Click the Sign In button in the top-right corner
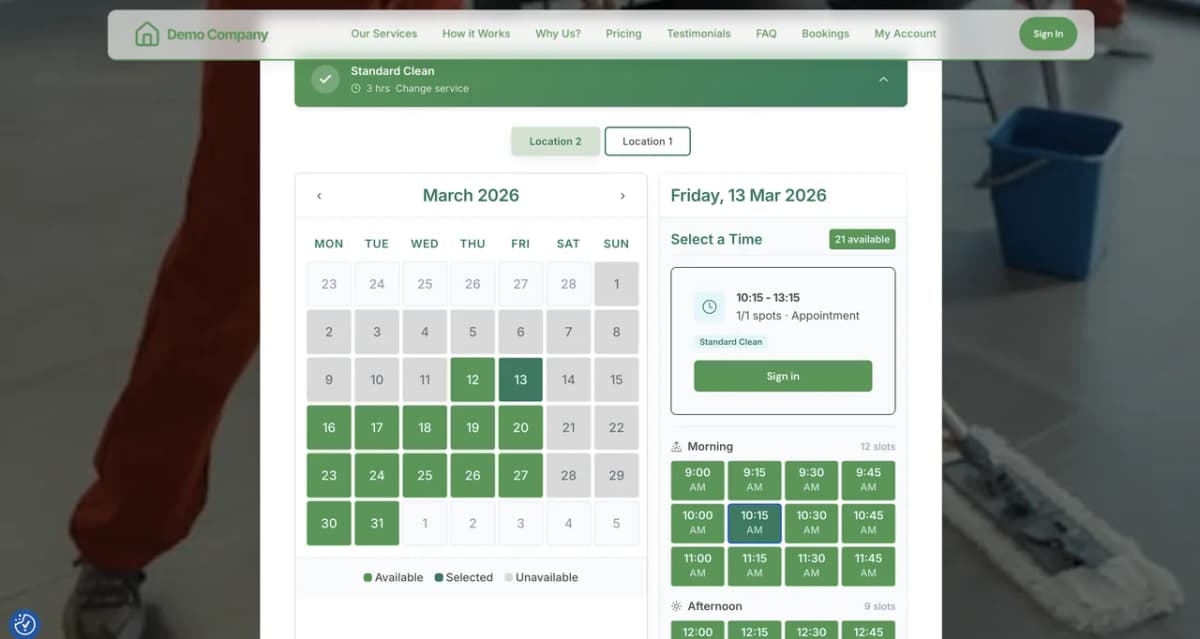 [x=1048, y=33]
